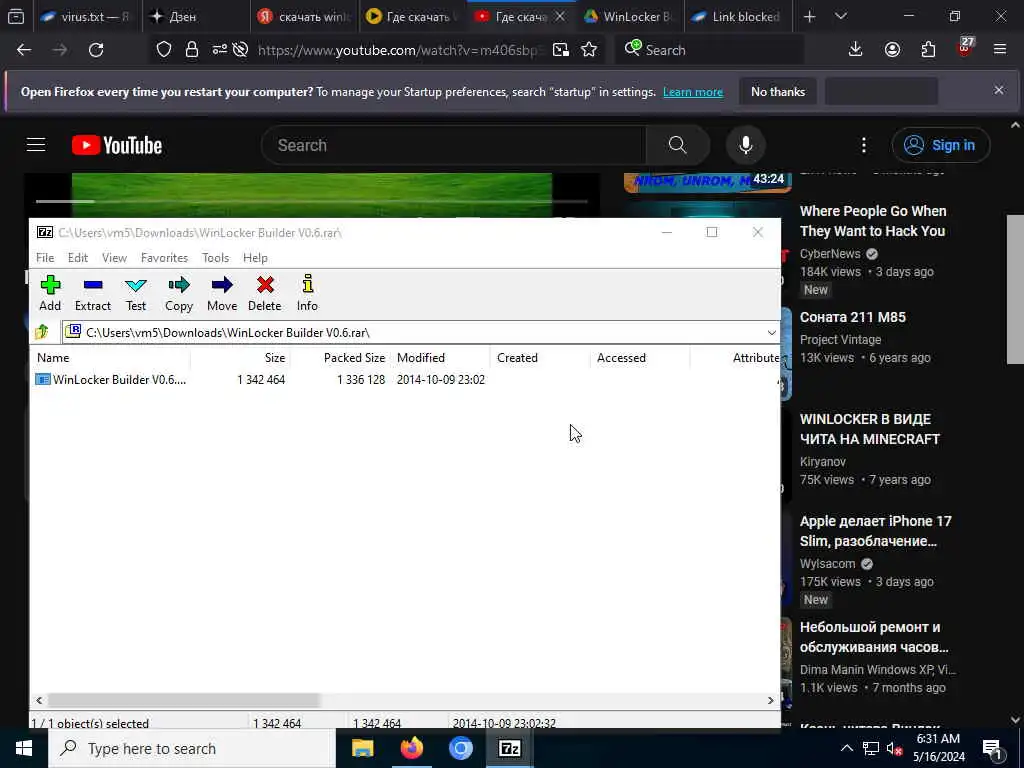Sort by the Size column header

240,358
